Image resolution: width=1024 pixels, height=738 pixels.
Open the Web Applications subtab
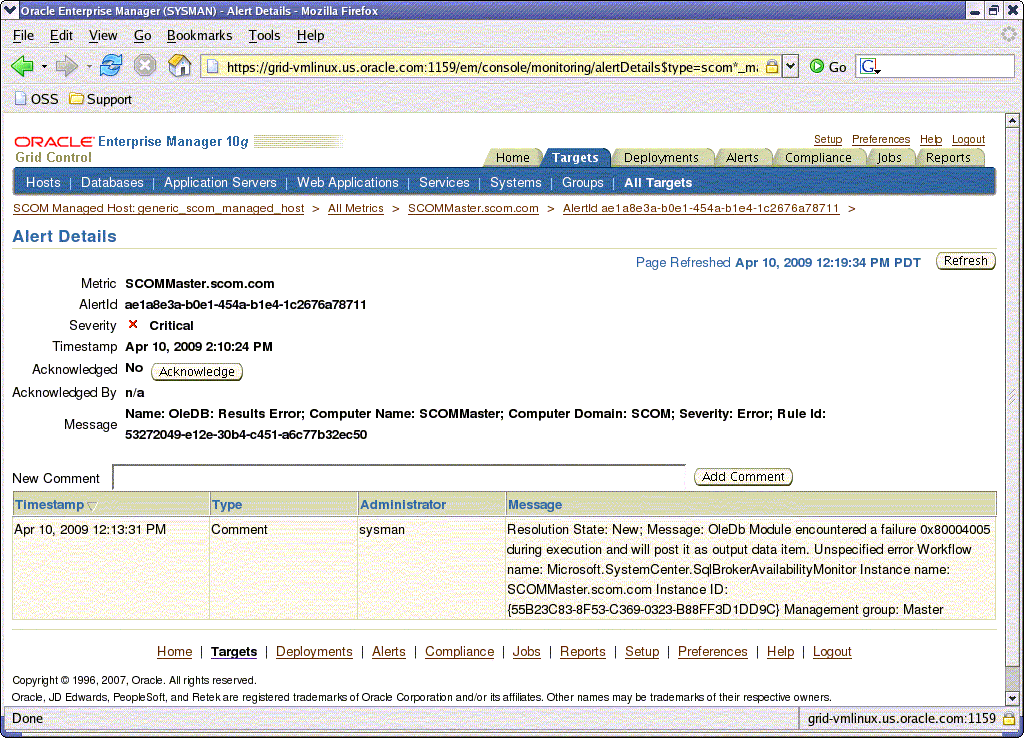coord(347,182)
